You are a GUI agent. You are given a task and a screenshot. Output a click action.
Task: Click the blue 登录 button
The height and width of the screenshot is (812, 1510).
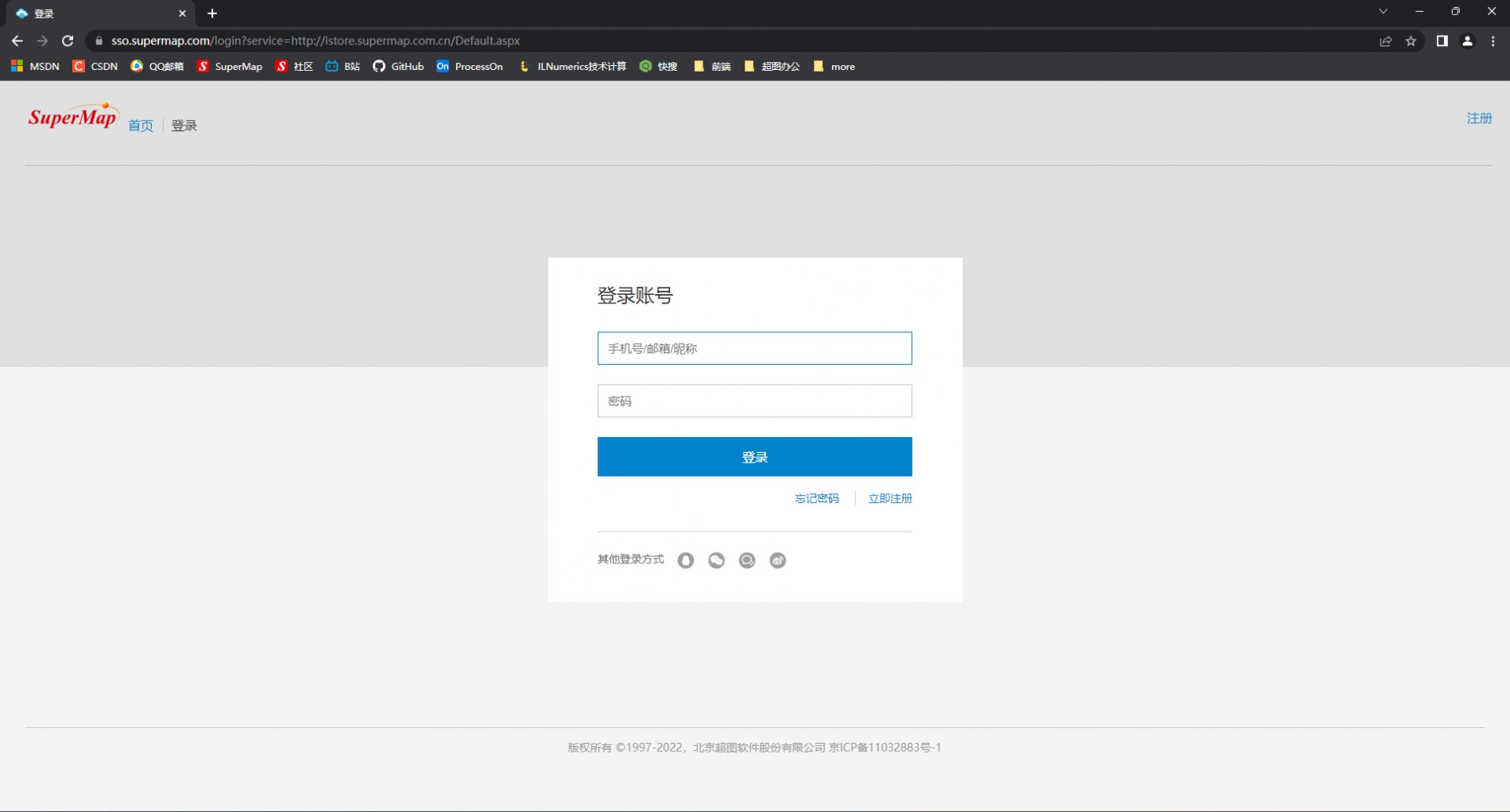click(x=754, y=457)
